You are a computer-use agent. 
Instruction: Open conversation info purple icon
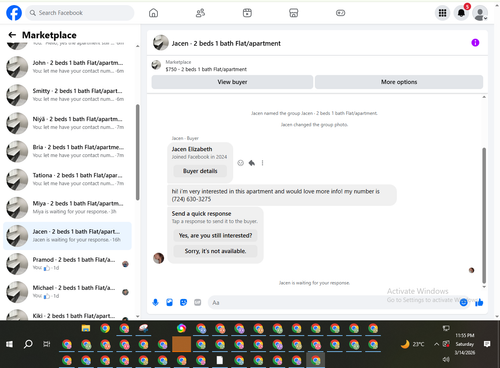click(475, 43)
